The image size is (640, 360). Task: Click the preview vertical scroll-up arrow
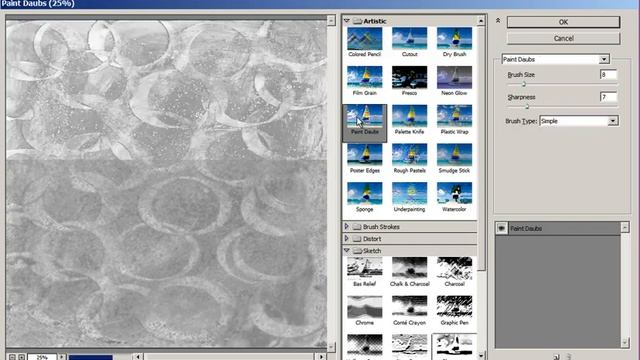point(331,20)
